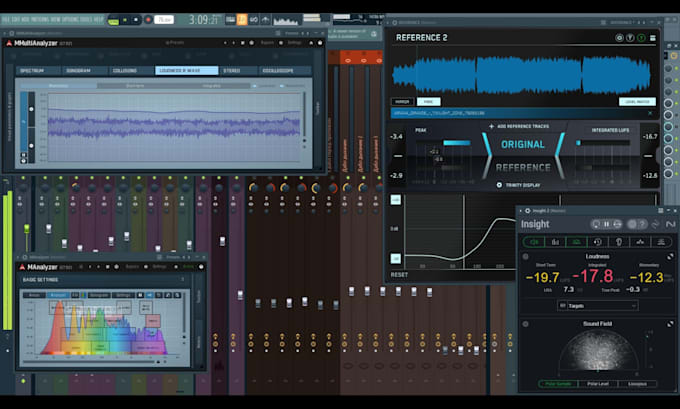Image resolution: width=680 pixels, height=409 pixels.
Task: Click the MAnalyzer spectrum graph
Action: click(102, 328)
